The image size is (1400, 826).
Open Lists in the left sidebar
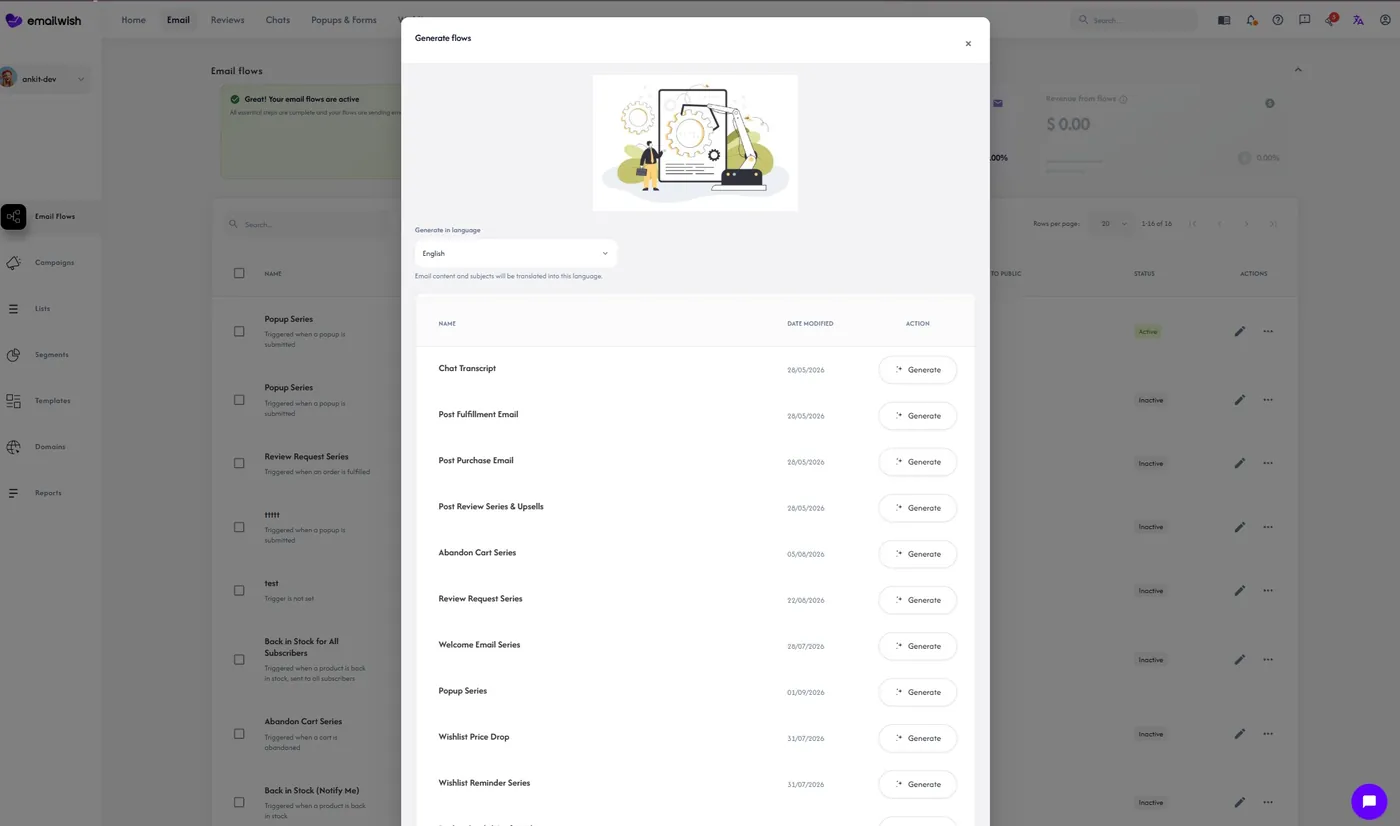[40, 308]
